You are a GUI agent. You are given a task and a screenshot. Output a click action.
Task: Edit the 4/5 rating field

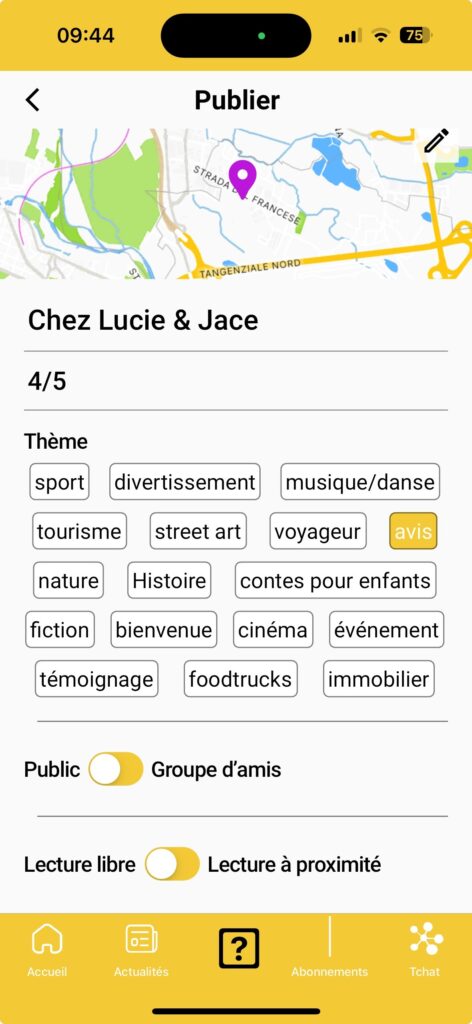pos(236,381)
